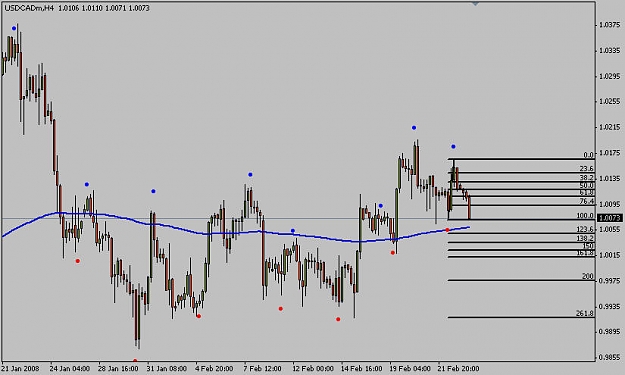The image size is (625, 375).
Task: Click the 0.9935 price axis label
Action: pos(610,306)
